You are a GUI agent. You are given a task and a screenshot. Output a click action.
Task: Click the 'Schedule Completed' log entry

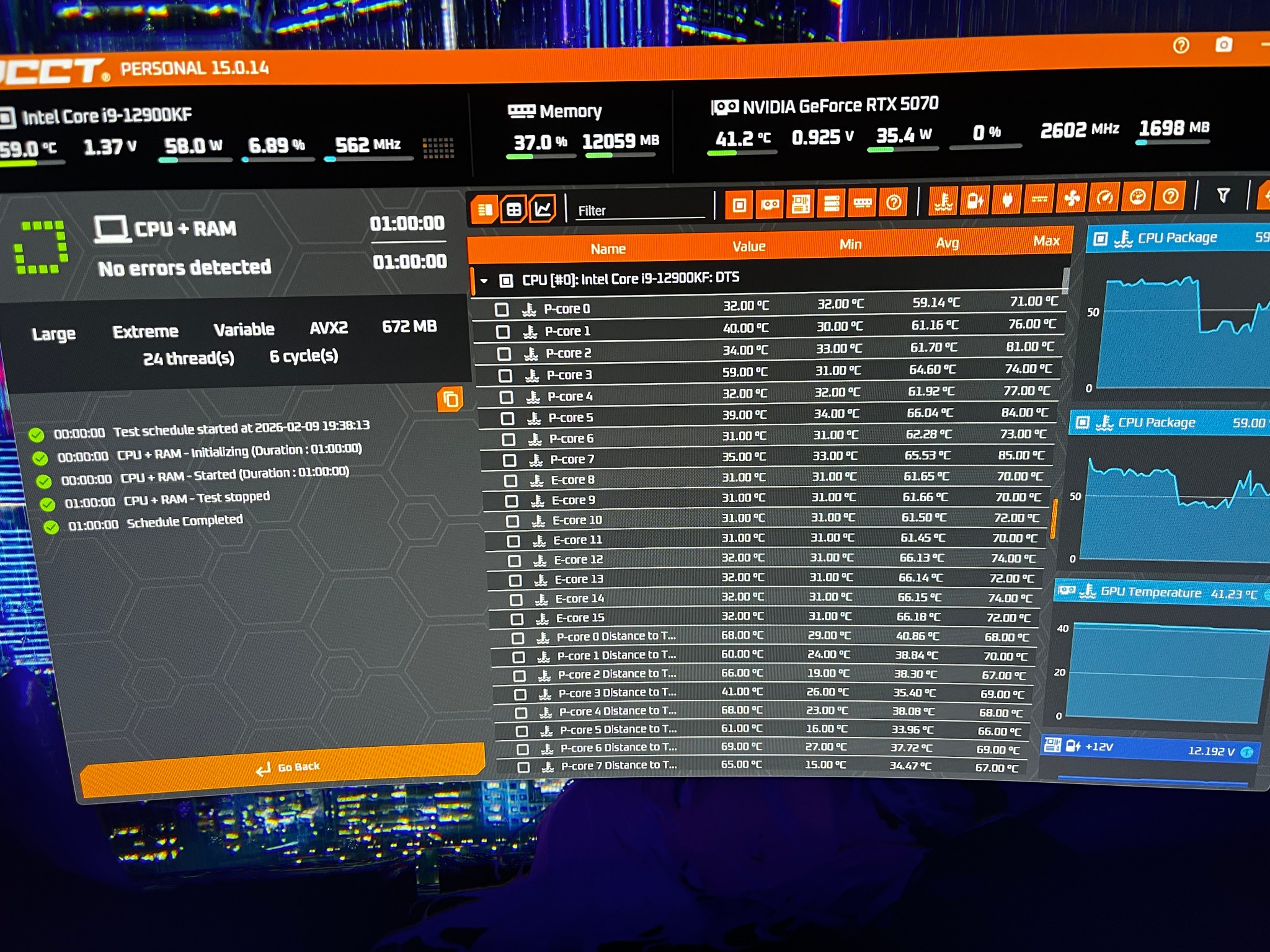coord(185,521)
